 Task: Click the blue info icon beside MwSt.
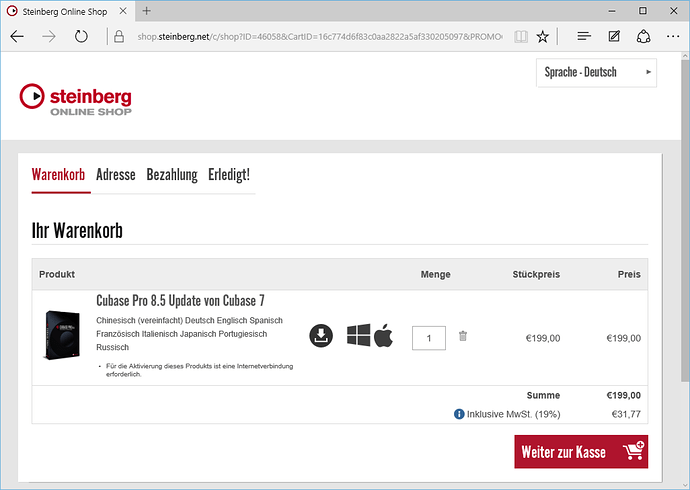pyautogui.click(x=459, y=414)
